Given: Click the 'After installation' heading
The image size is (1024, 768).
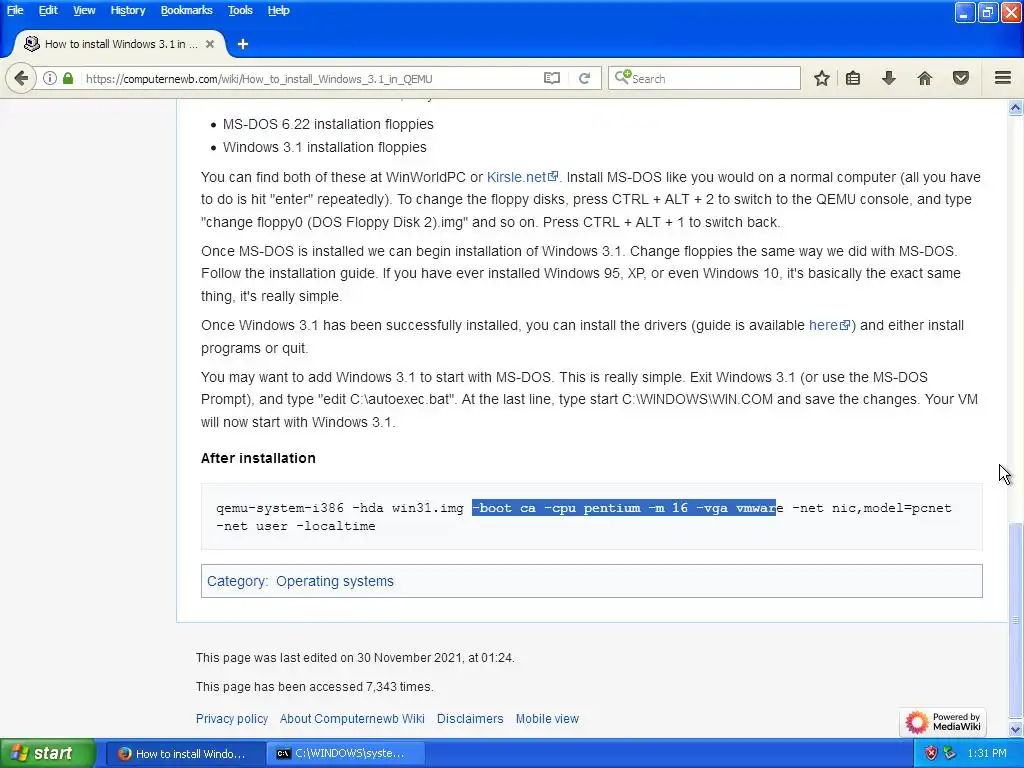Looking at the screenshot, I should (258, 458).
